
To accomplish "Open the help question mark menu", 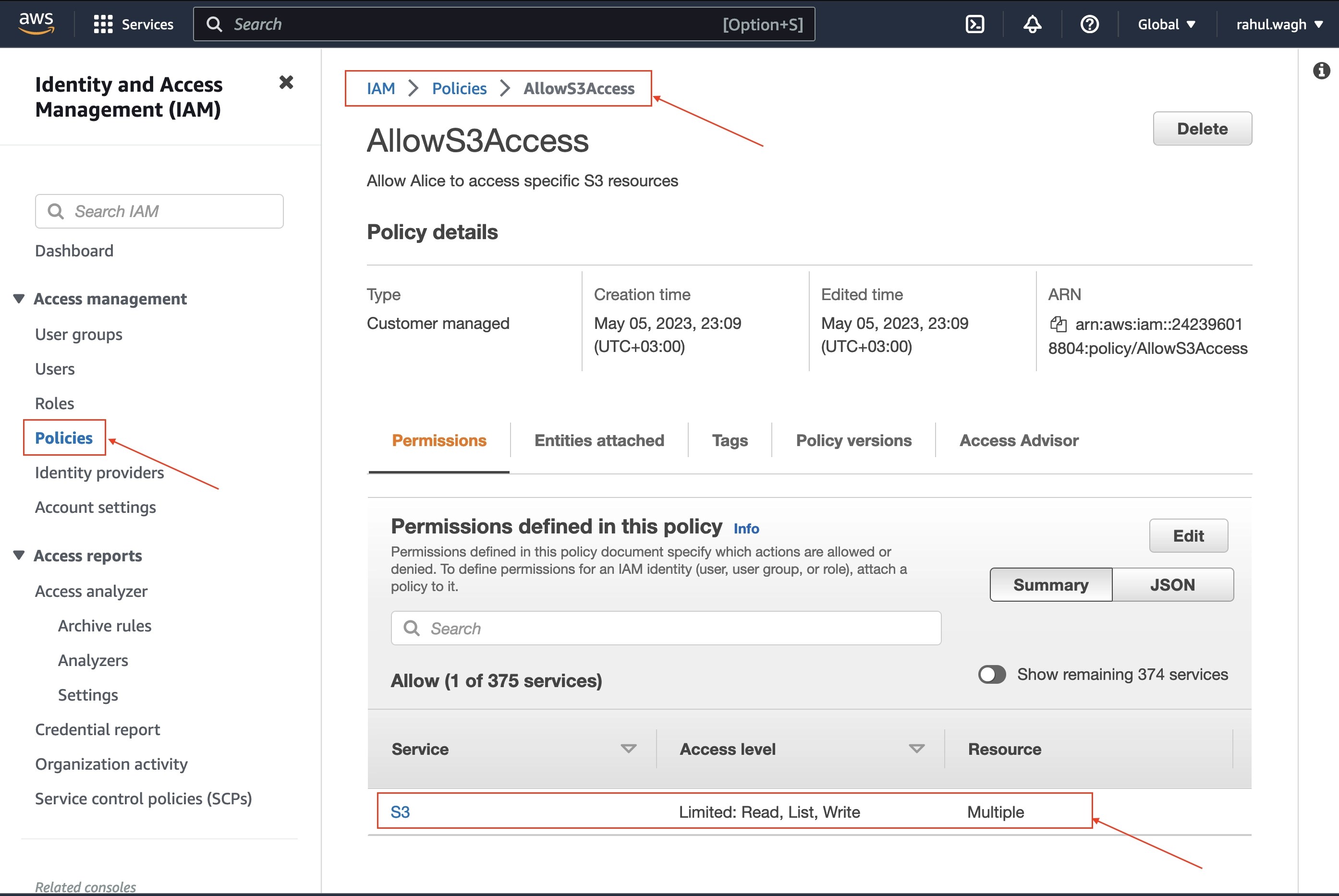I will pos(1089,24).
